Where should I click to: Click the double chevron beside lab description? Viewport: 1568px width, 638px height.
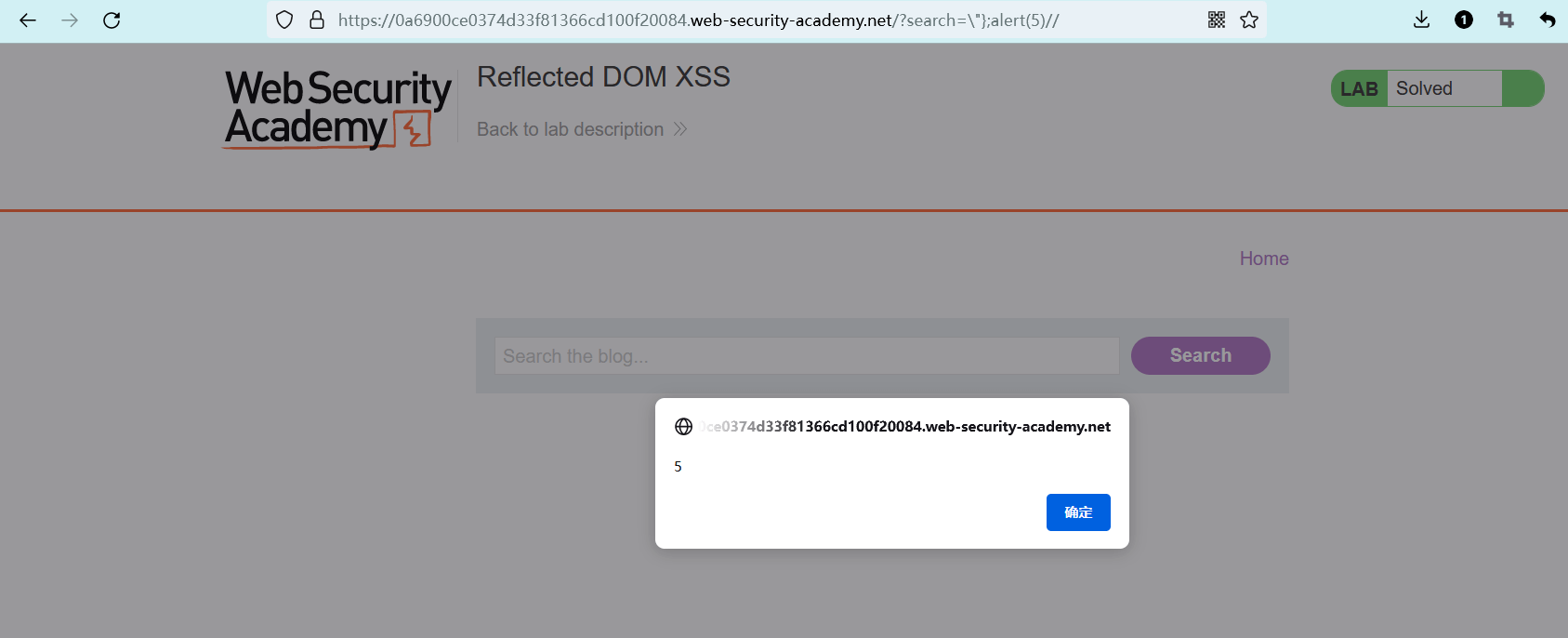(x=680, y=129)
